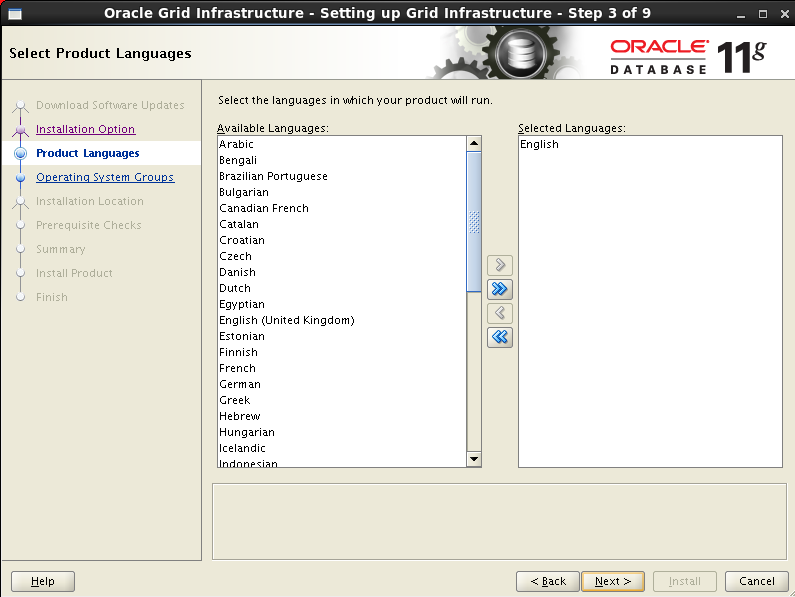Open the window menu icon in title bar
This screenshot has height=597, width=795.
(15, 13)
